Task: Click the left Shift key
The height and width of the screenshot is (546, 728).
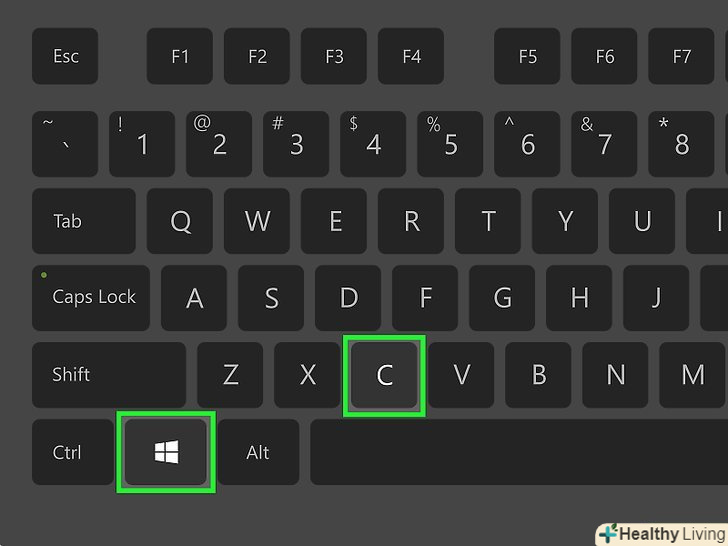Action: coord(109,375)
